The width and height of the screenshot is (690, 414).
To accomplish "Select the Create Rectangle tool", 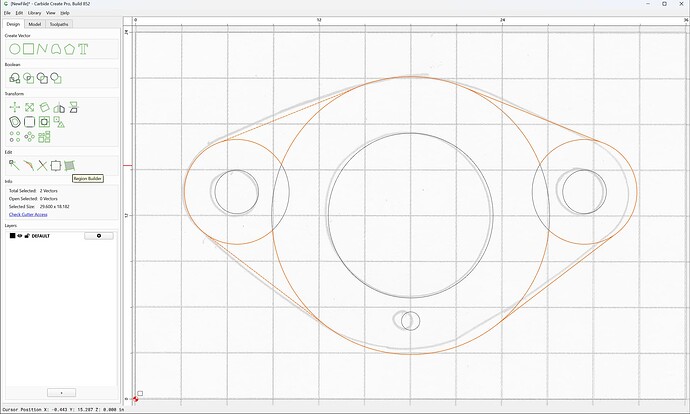I will pos(29,49).
